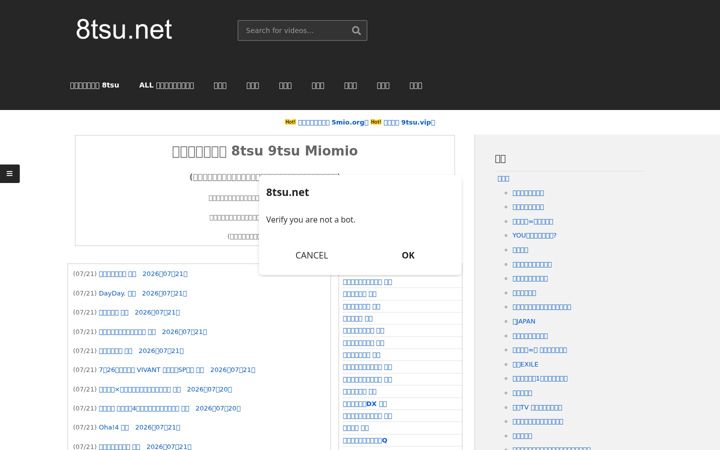Follow the 5mio.org link
The width and height of the screenshot is (720, 450).
pyautogui.click(x=333, y=122)
